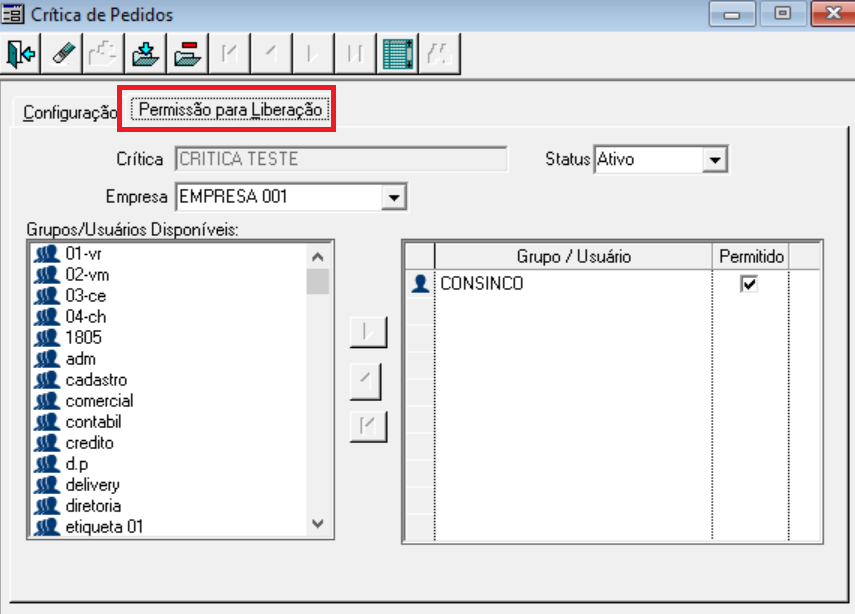Click the last record navigation icon
Viewport: 855px width, 614px height.
pyautogui.click(x=355, y=53)
